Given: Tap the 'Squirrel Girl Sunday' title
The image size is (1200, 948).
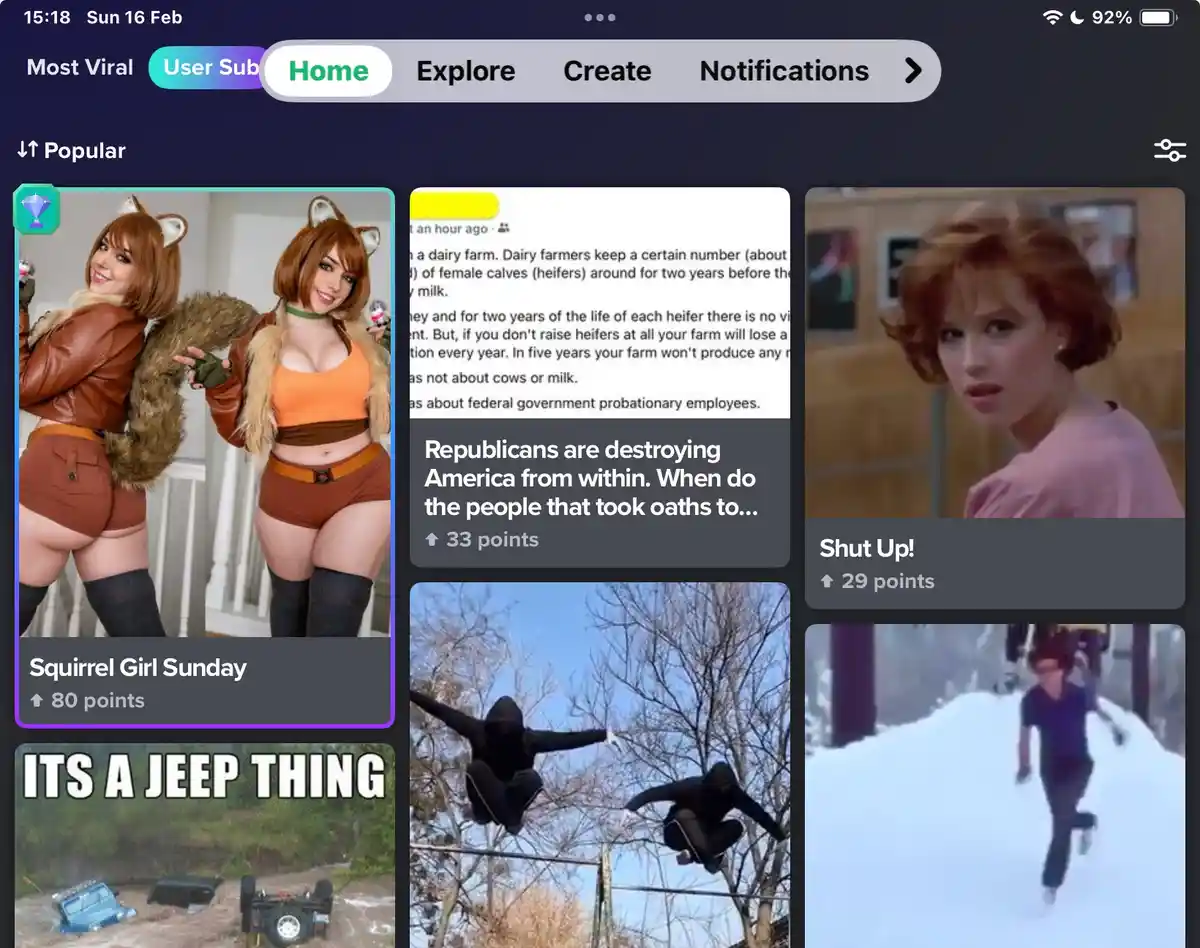Looking at the screenshot, I should point(138,667).
